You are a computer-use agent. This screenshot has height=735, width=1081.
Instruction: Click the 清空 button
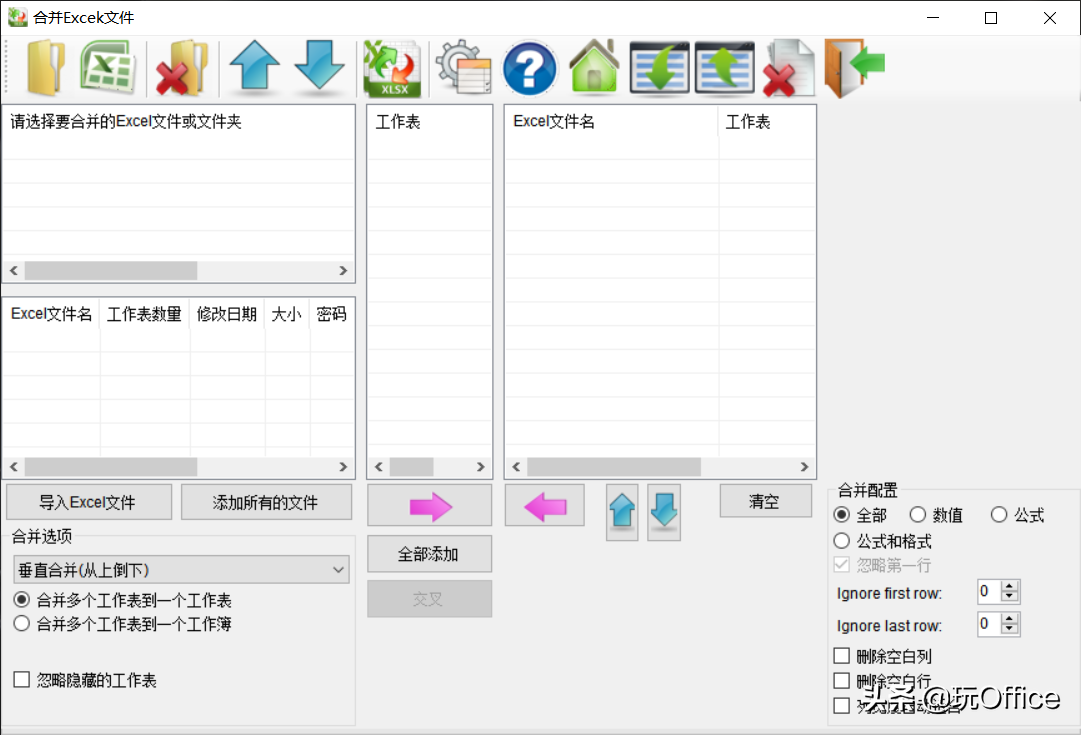pyautogui.click(x=765, y=501)
